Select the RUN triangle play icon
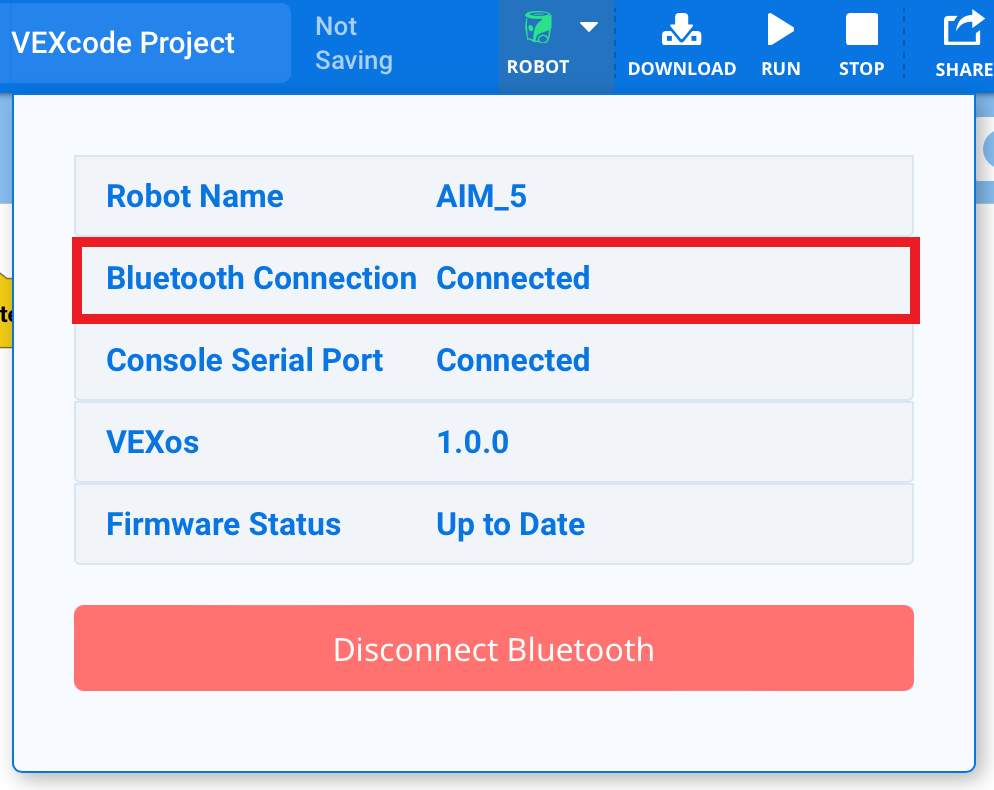This screenshot has width=994, height=790. pyautogui.click(x=781, y=30)
